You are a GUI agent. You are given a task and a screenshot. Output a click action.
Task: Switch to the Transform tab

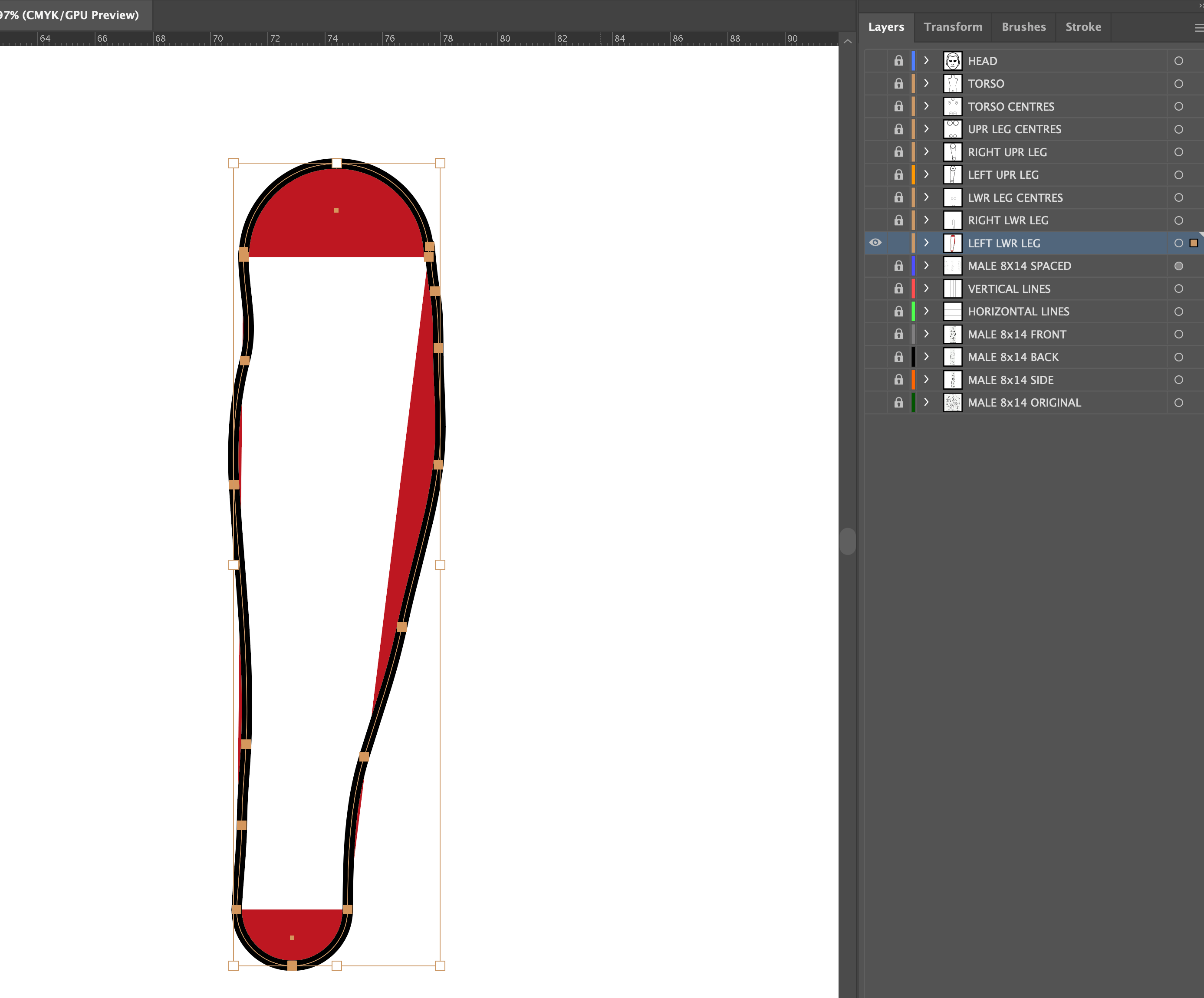(x=952, y=27)
